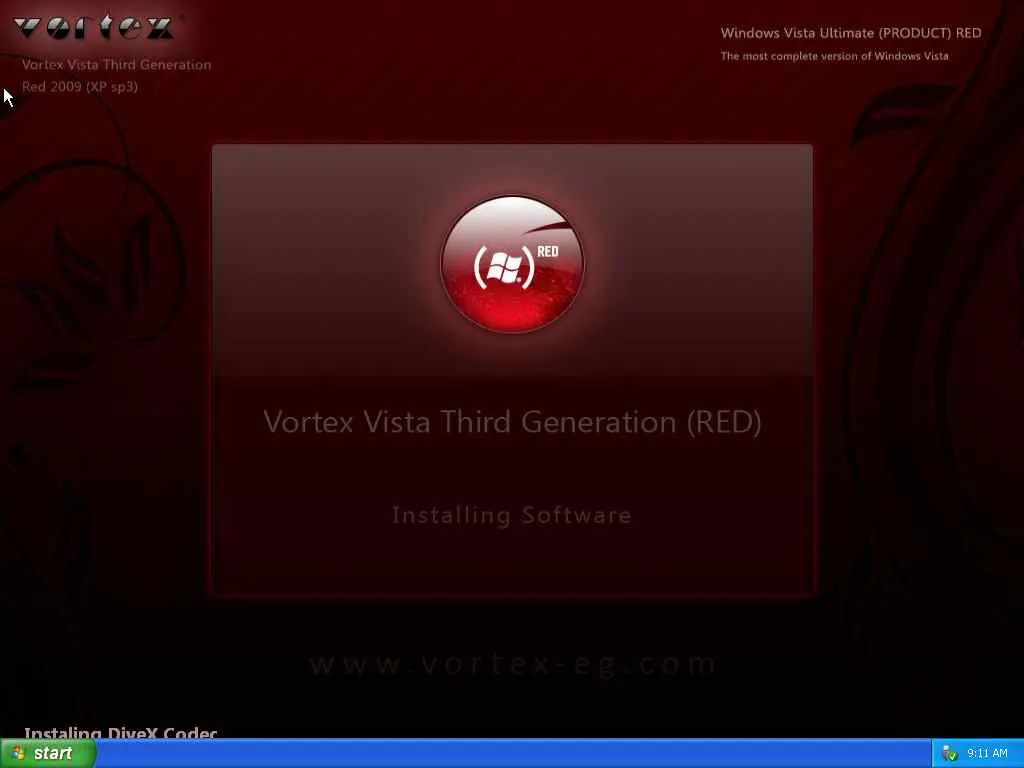1024x768 pixels.
Task: Click the red Windows orb logo
Action: pyautogui.click(x=512, y=264)
